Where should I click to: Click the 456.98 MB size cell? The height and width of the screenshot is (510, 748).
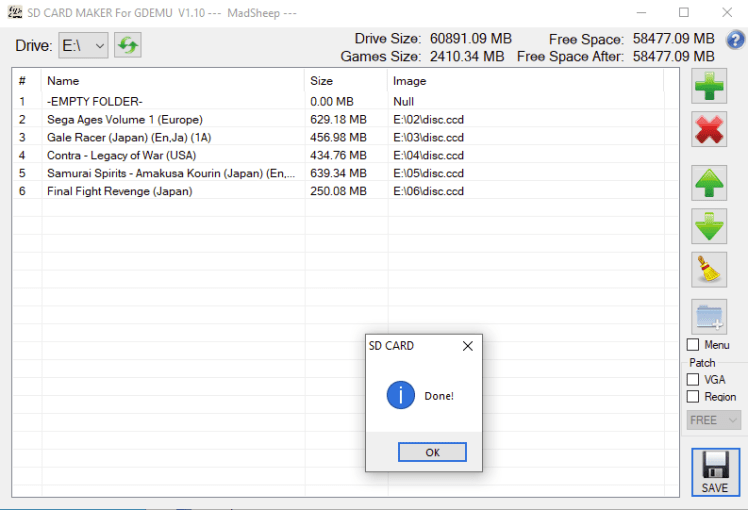[x=338, y=137]
